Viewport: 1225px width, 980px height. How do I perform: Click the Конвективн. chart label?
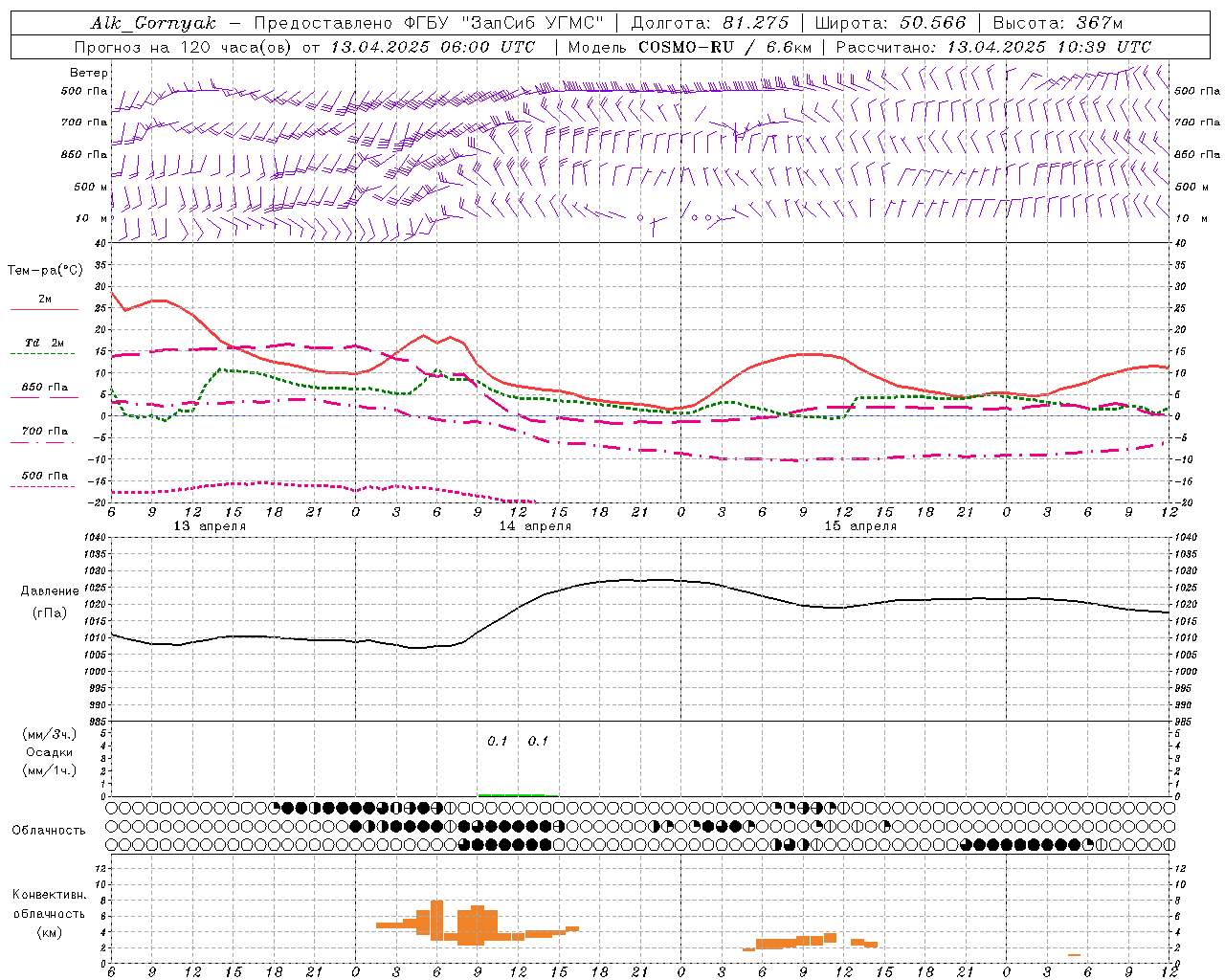click(x=50, y=895)
